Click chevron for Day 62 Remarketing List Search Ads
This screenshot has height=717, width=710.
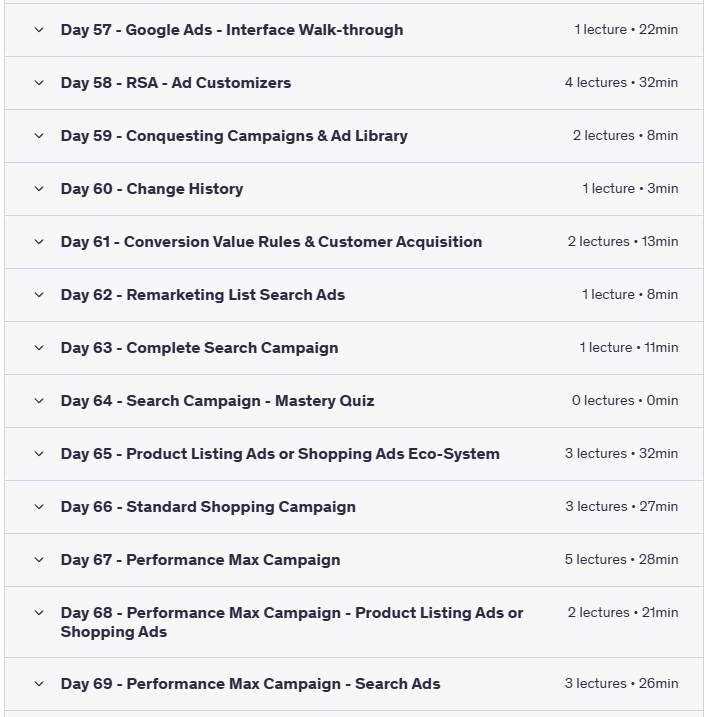39,295
